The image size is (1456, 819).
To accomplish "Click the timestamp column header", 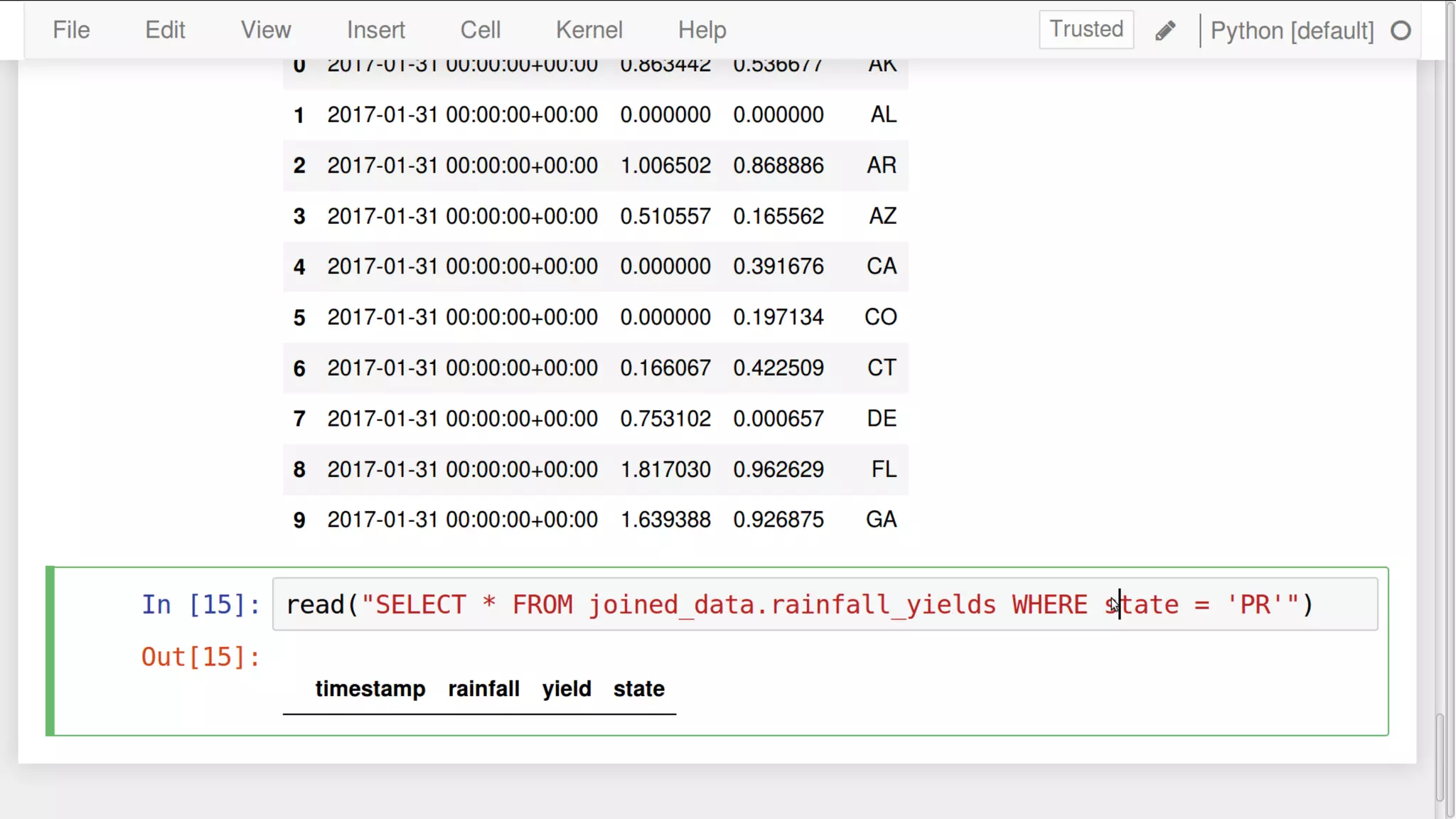I will (x=370, y=688).
